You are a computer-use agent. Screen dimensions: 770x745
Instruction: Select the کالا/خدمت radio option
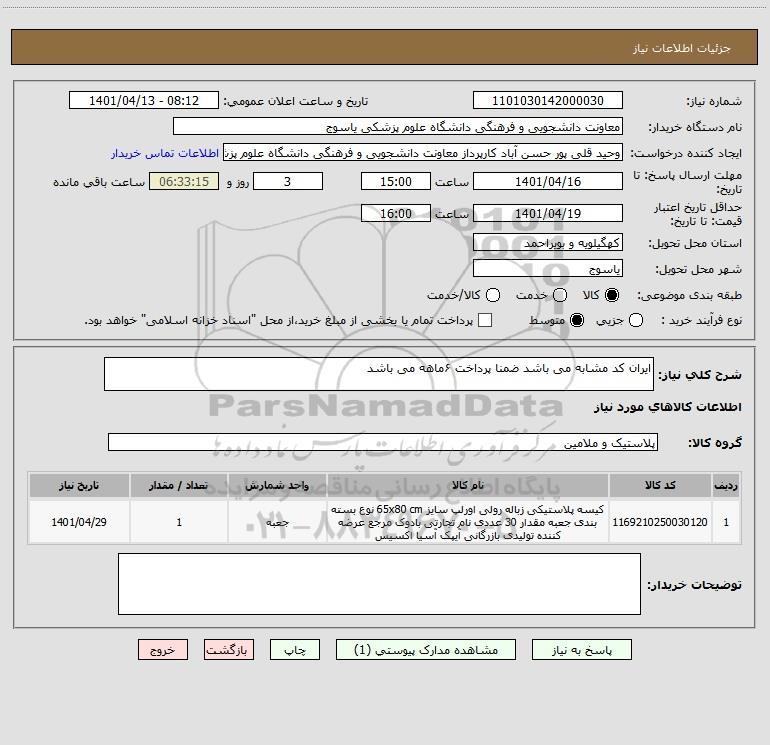[x=493, y=295]
